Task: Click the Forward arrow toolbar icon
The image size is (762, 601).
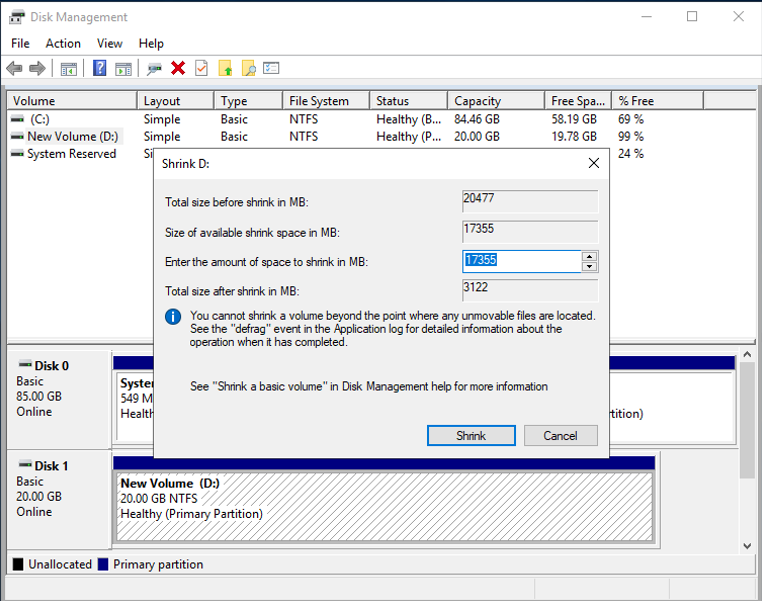Action: (x=37, y=68)
